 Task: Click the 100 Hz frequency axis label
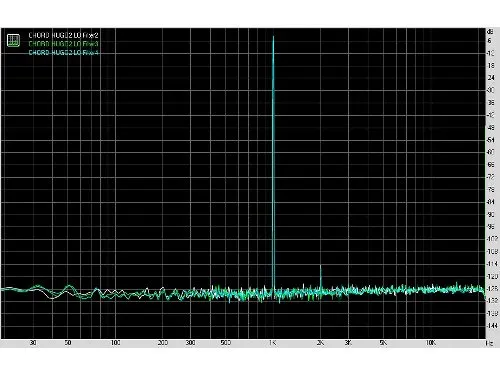tap(115, 343)
